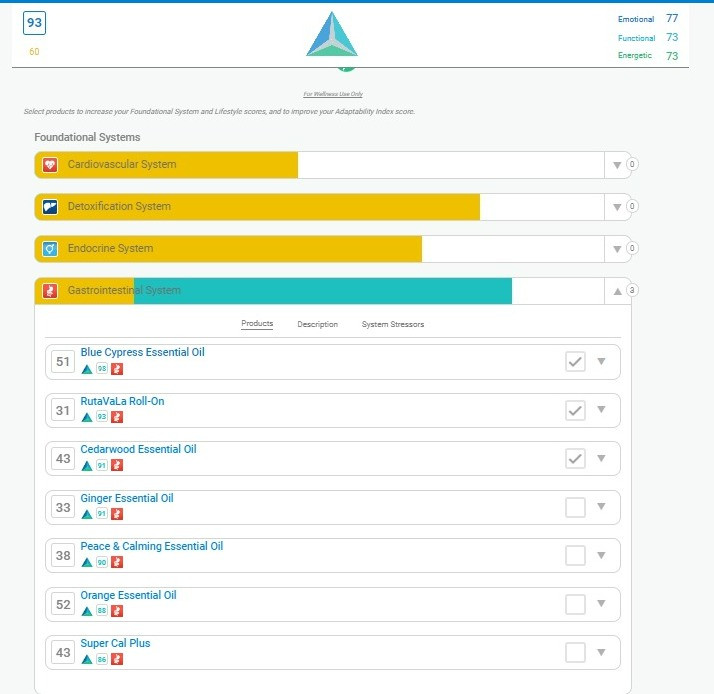714x694 pixels.
Task: Click the Gastrointestinal System red icon
Action: pos(50,291)
